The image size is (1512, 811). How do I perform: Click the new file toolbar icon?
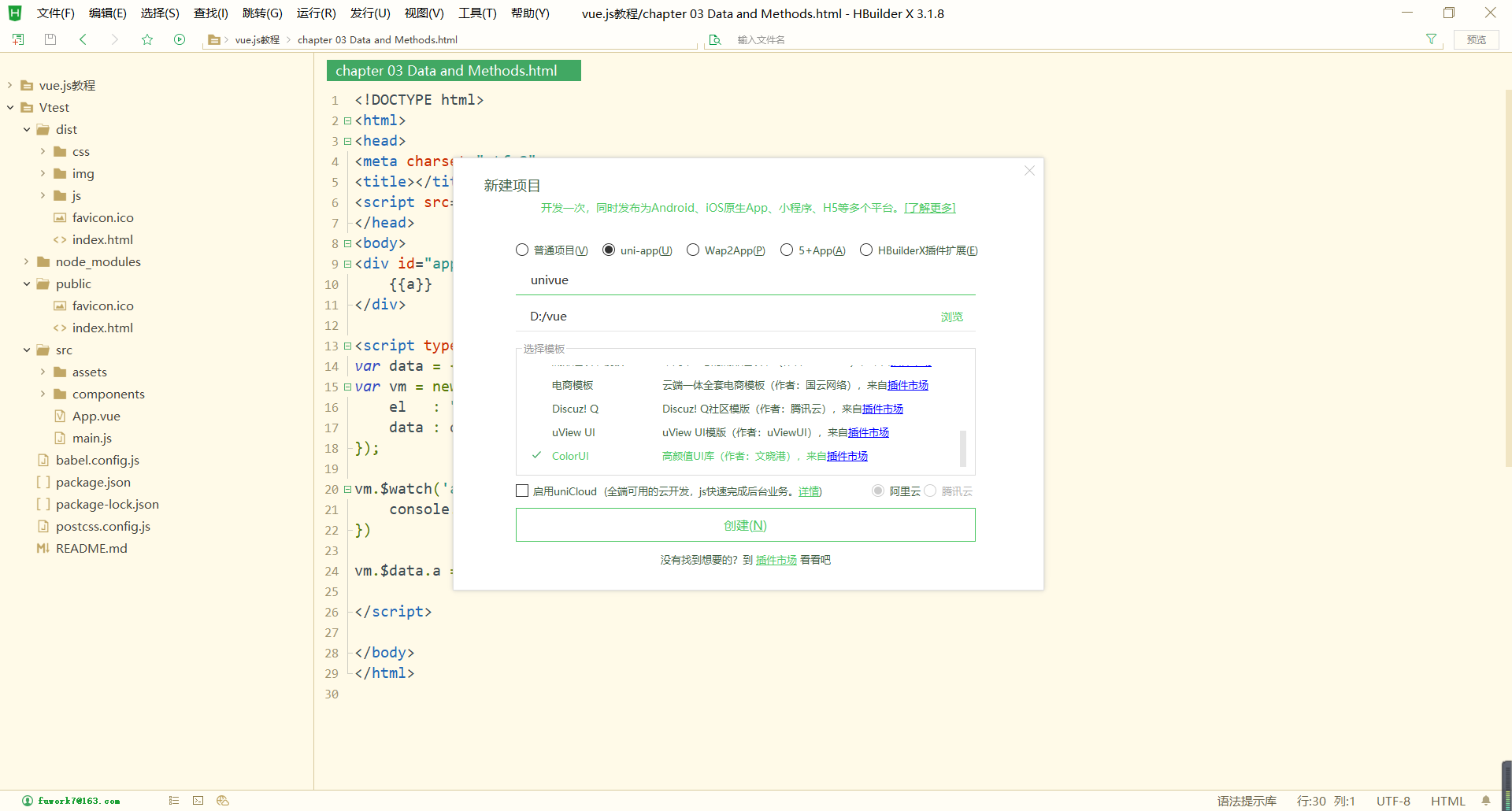[x=18, y=39]
